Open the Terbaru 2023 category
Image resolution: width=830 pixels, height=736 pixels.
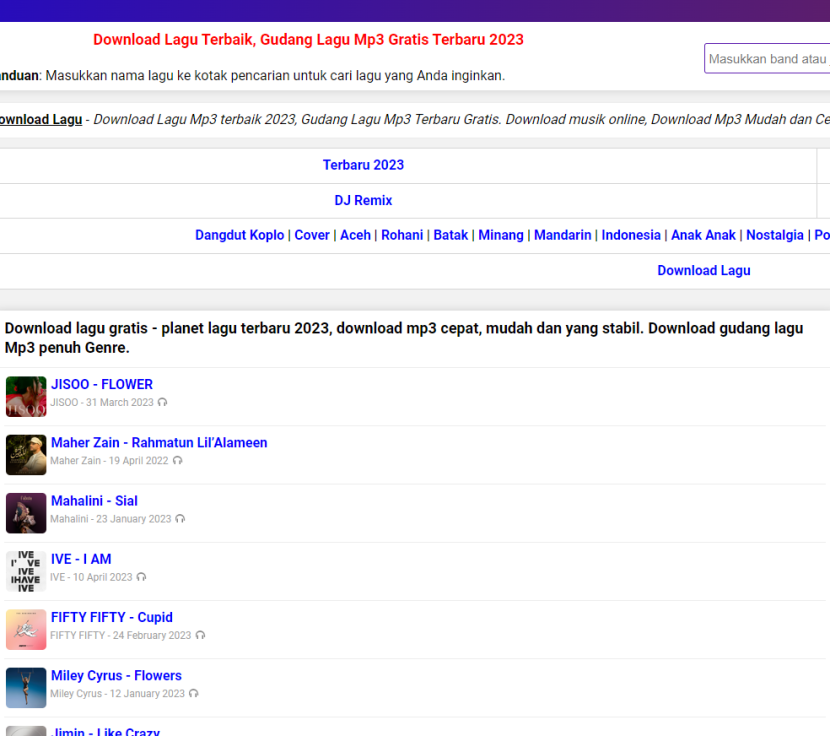[363, 165]
